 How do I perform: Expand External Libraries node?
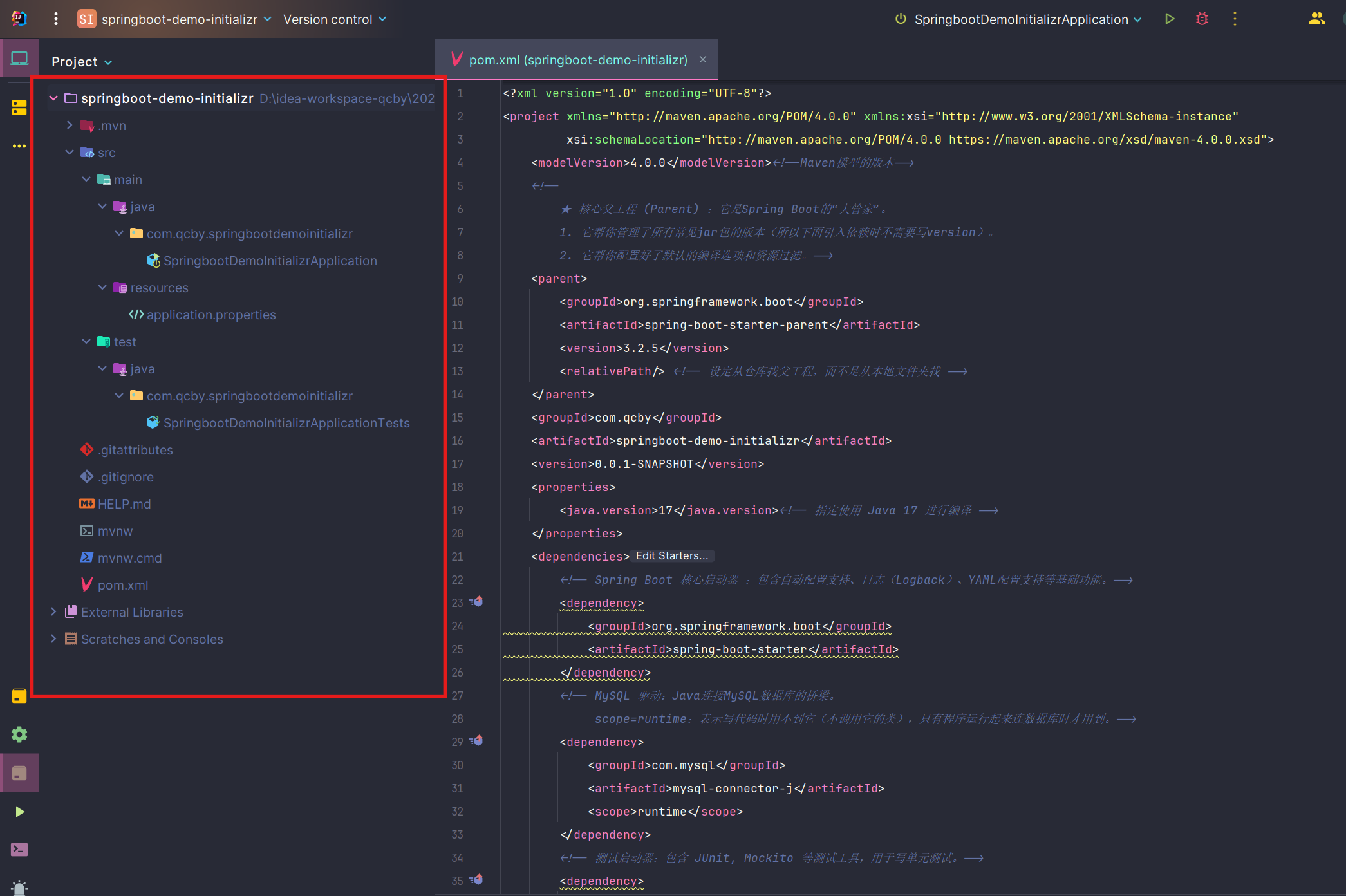pyautogui.click(x=53, y=612)
